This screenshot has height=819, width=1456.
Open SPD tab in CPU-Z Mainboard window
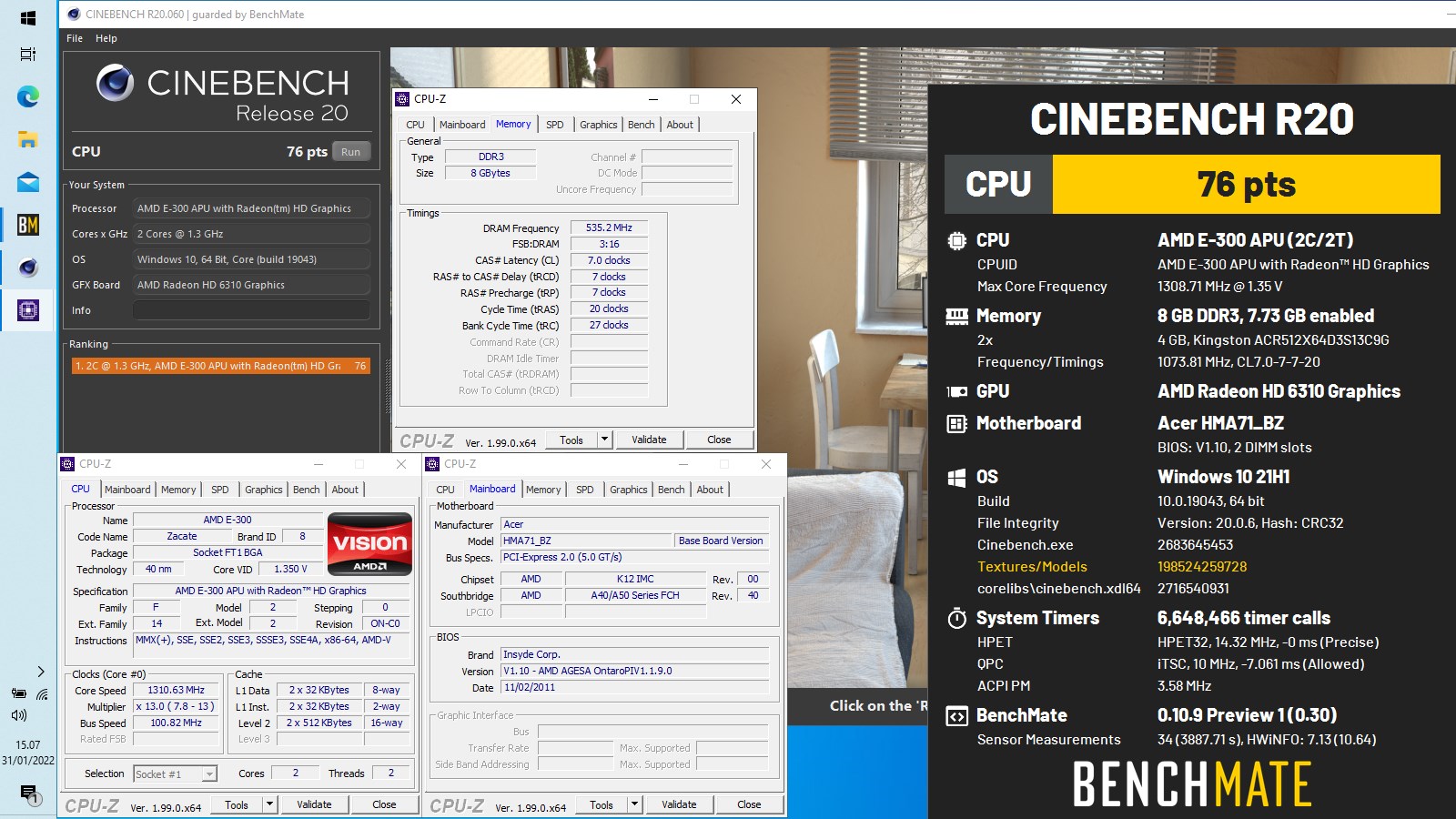click(585, 490)
